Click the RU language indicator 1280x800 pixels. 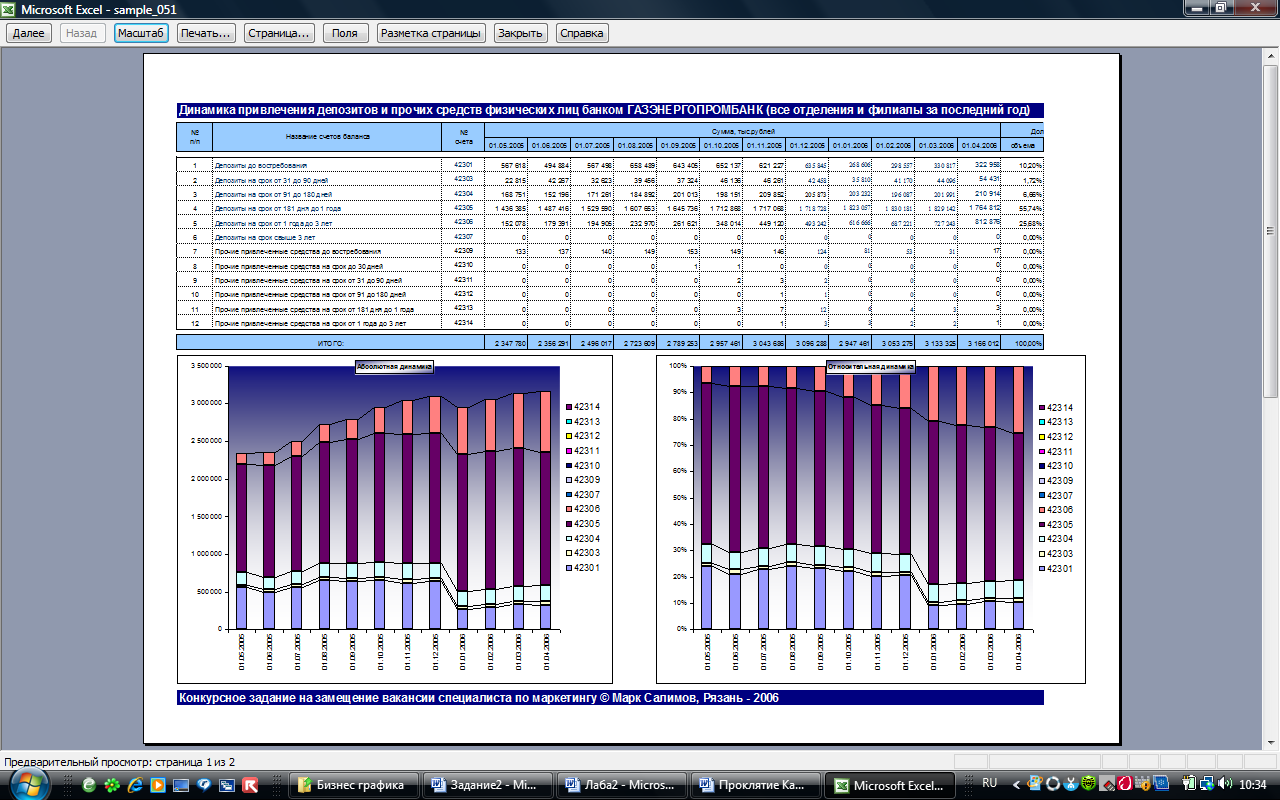point(990,783)
